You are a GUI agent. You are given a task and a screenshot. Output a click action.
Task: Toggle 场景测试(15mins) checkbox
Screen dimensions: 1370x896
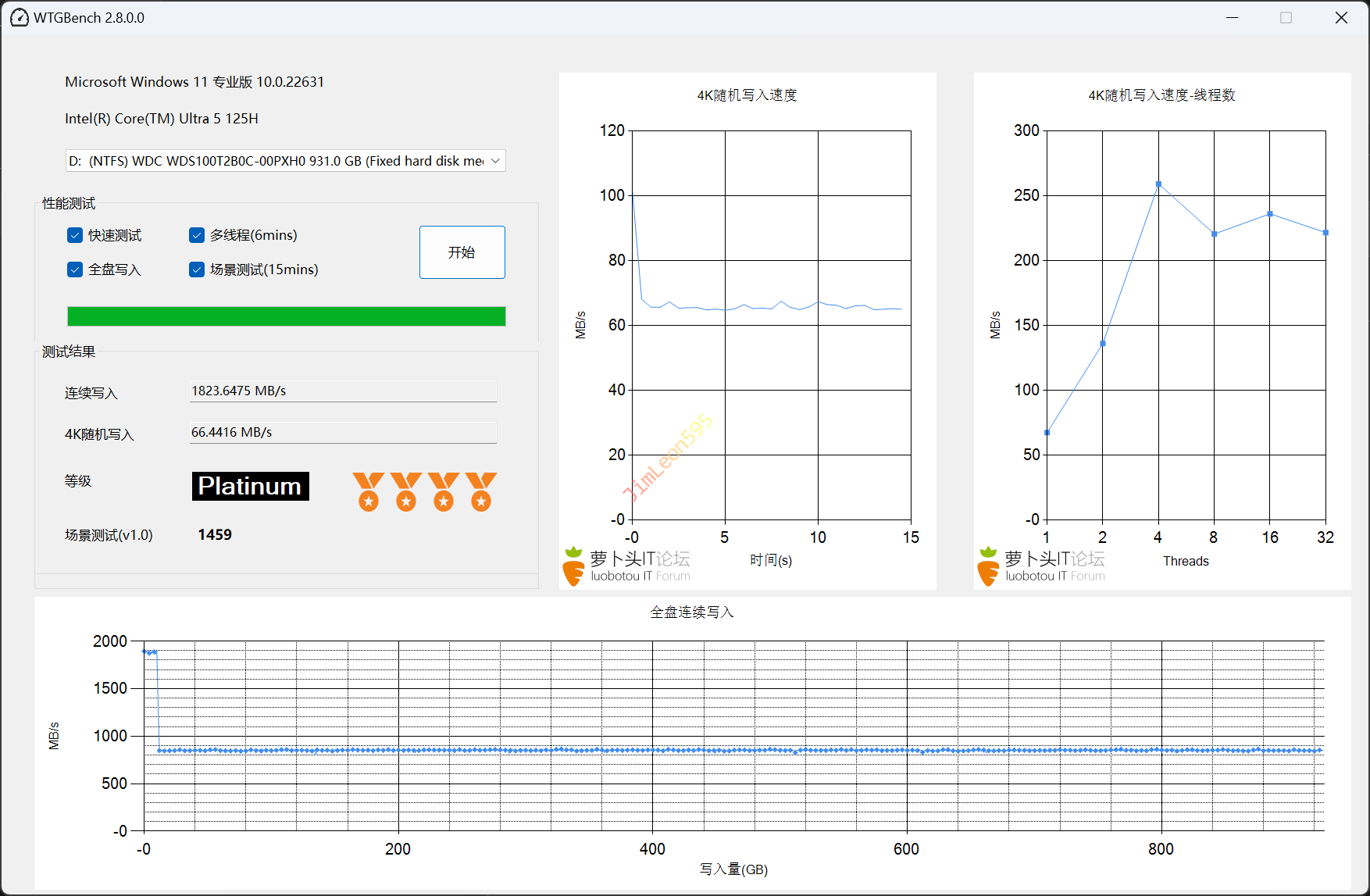(x=197, y=270)
